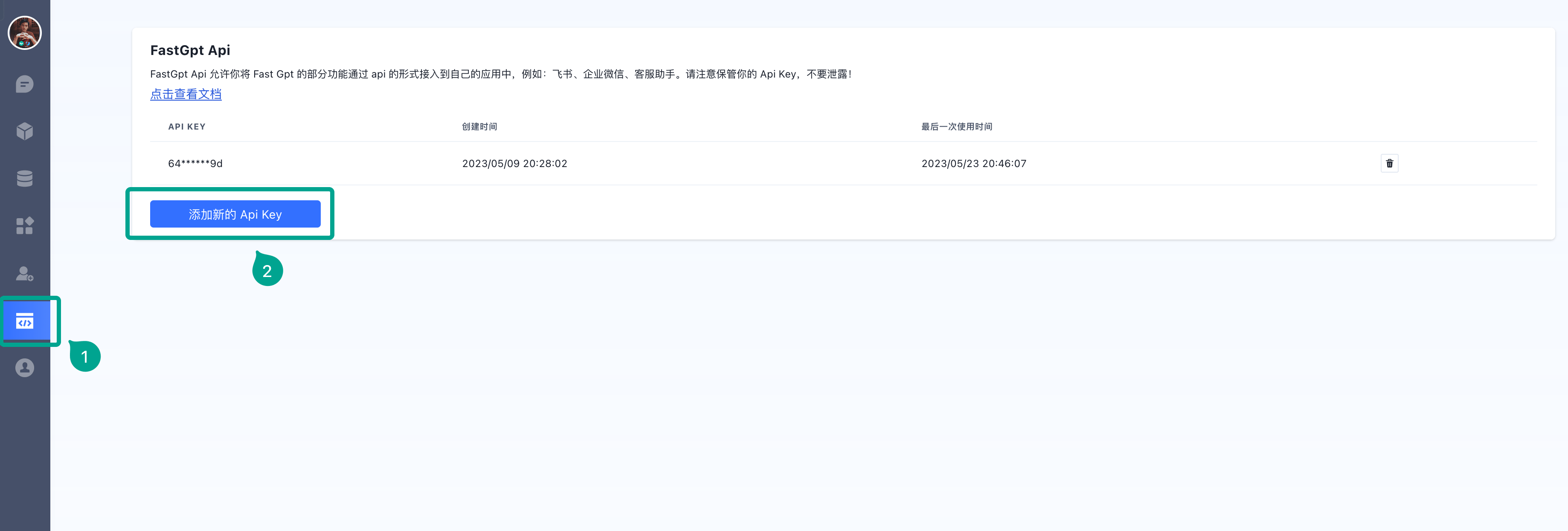Click the 添加新的 Api Key button

point(235,214)
